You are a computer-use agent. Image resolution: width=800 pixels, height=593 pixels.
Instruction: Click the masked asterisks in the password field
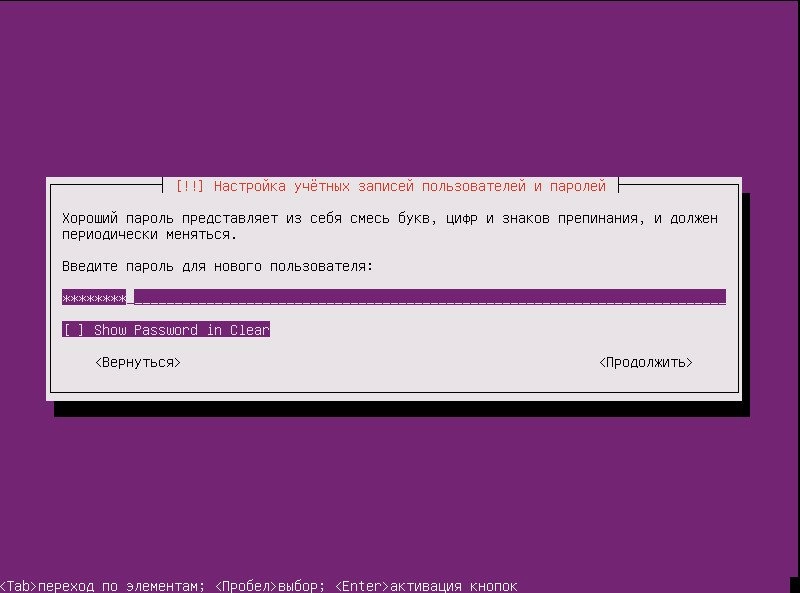point(93,297)
